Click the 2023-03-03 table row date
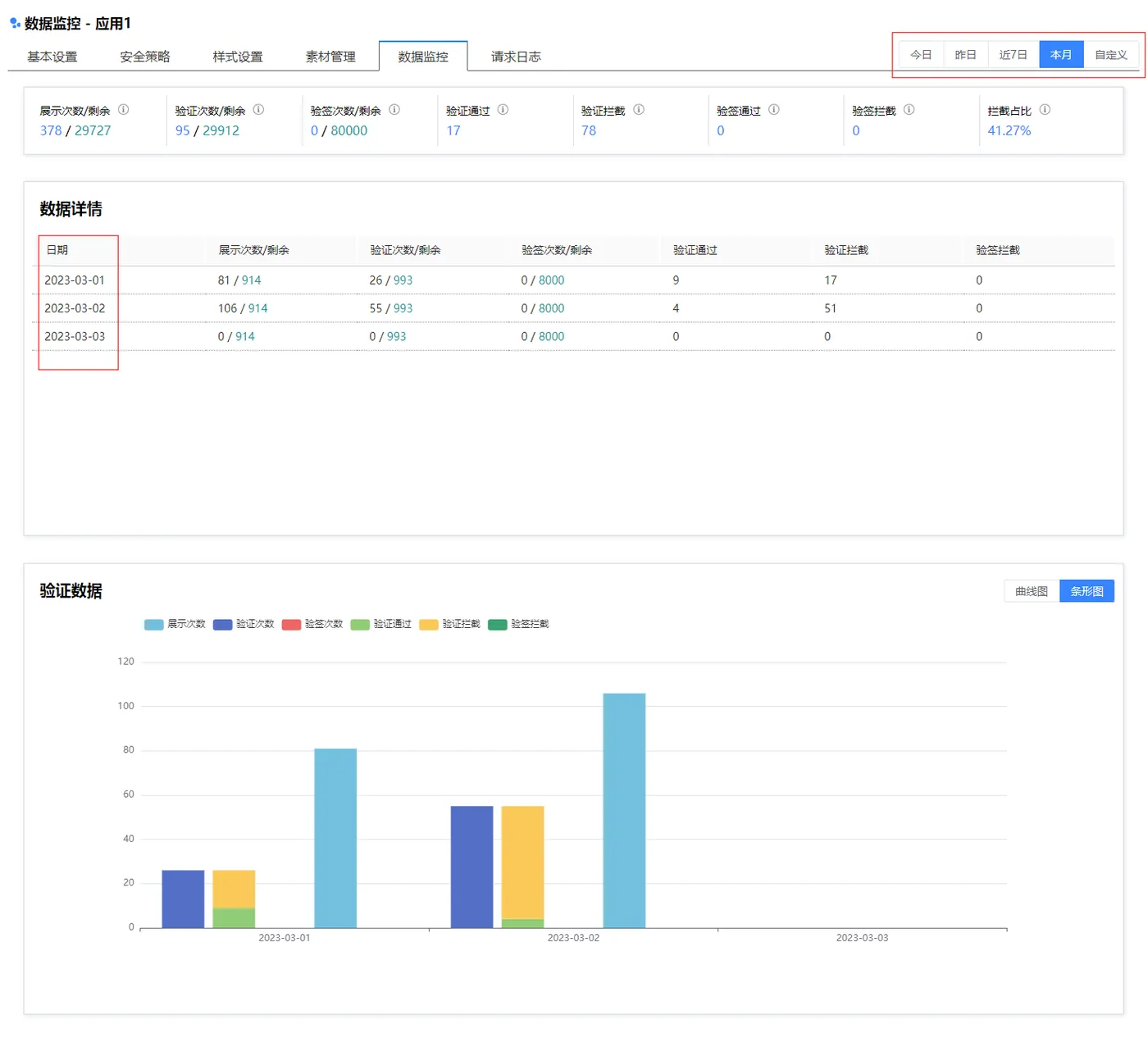 pos(75,336)
